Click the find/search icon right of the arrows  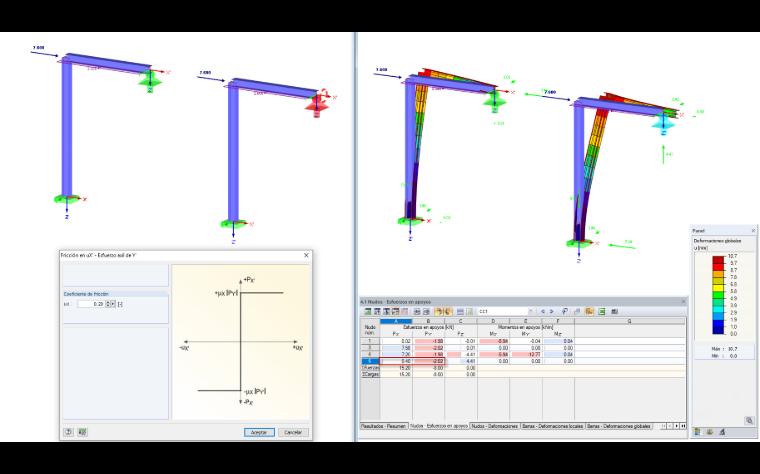(x=565, y=312)
